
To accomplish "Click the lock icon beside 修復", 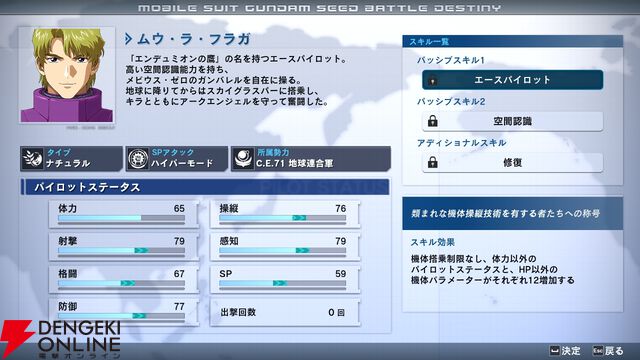I will coord(433,162).
